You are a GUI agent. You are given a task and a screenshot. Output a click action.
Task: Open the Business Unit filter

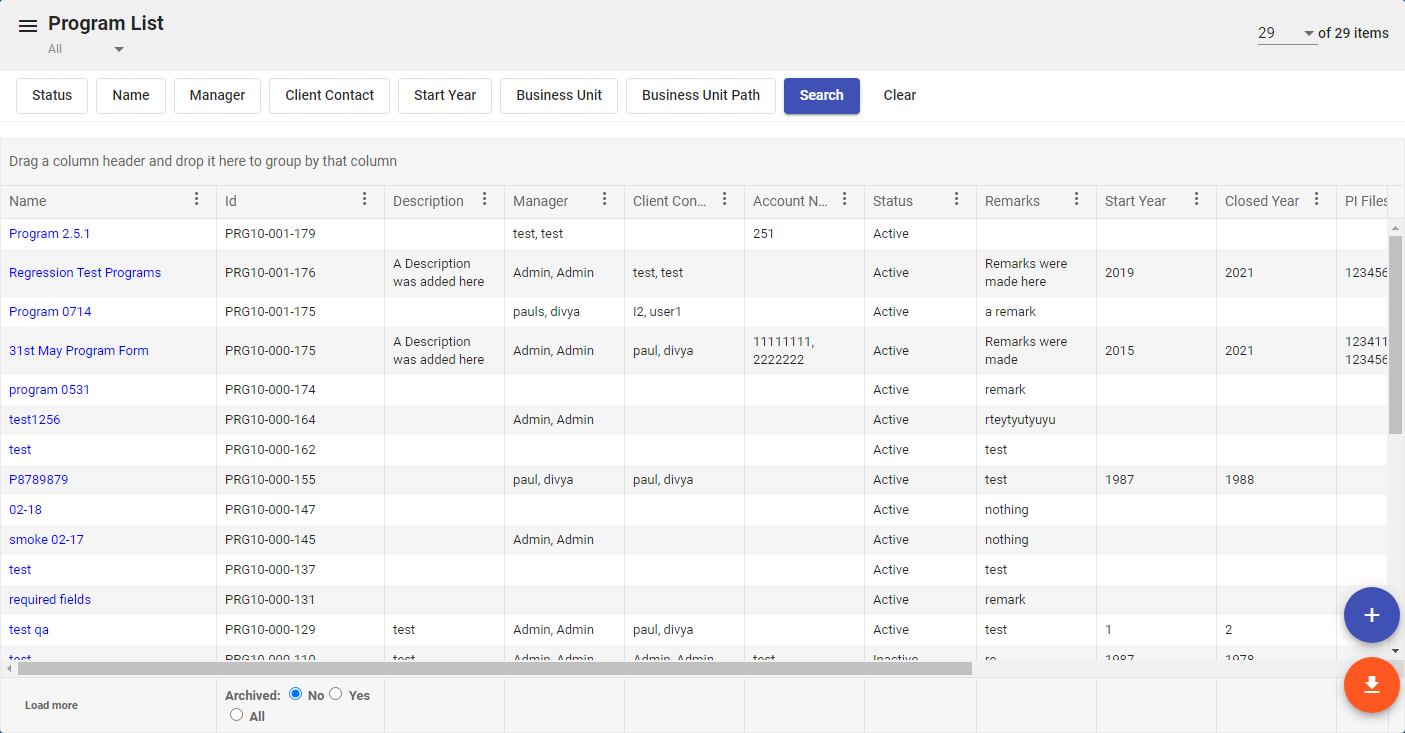pos(559,96)
